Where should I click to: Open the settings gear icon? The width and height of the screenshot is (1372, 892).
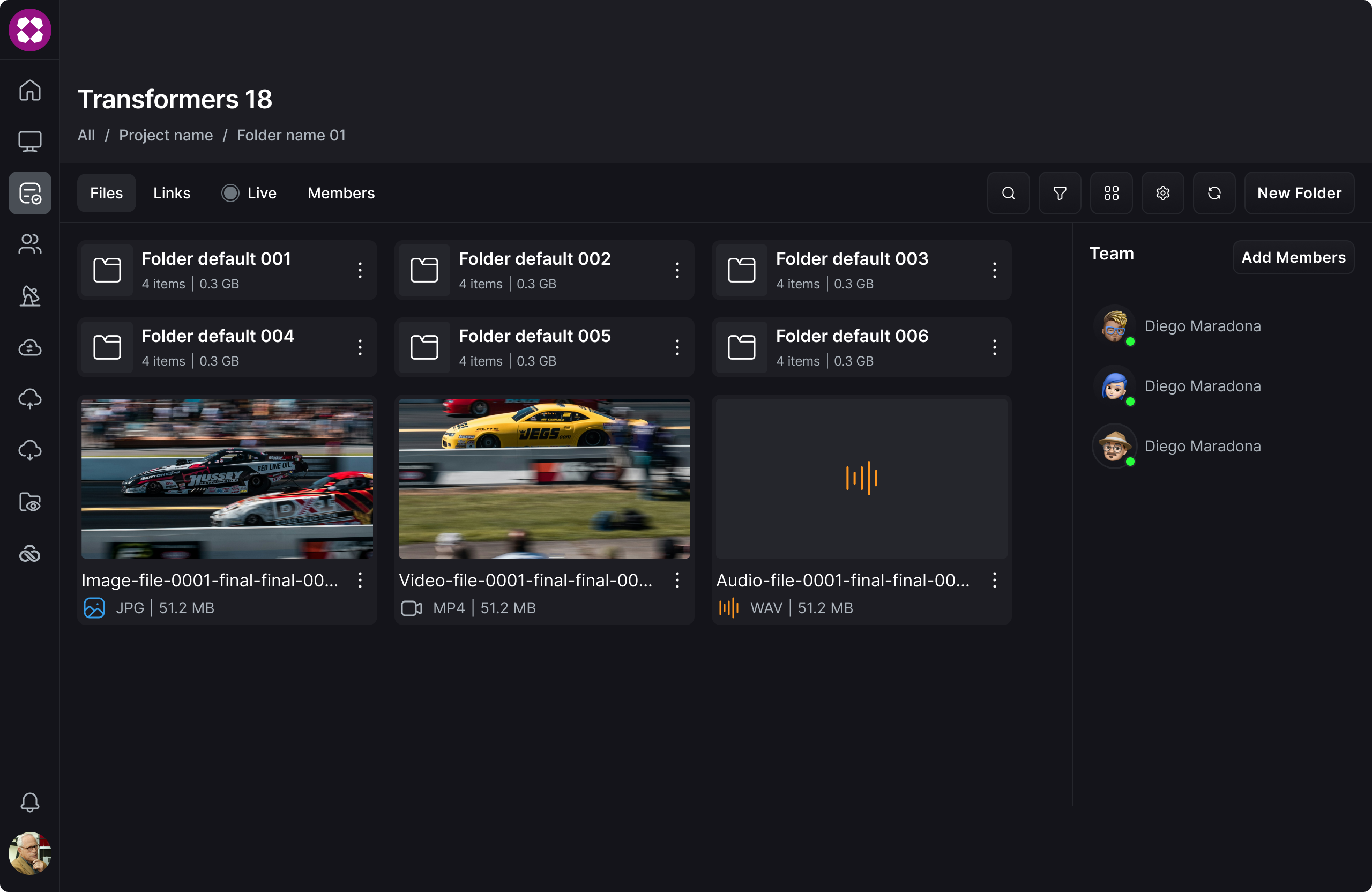1163,193
